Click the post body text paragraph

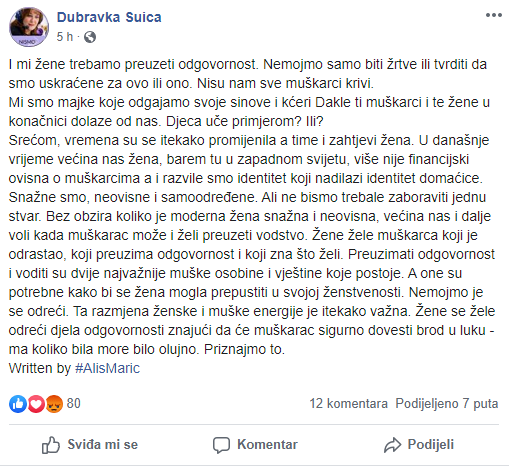252,207
